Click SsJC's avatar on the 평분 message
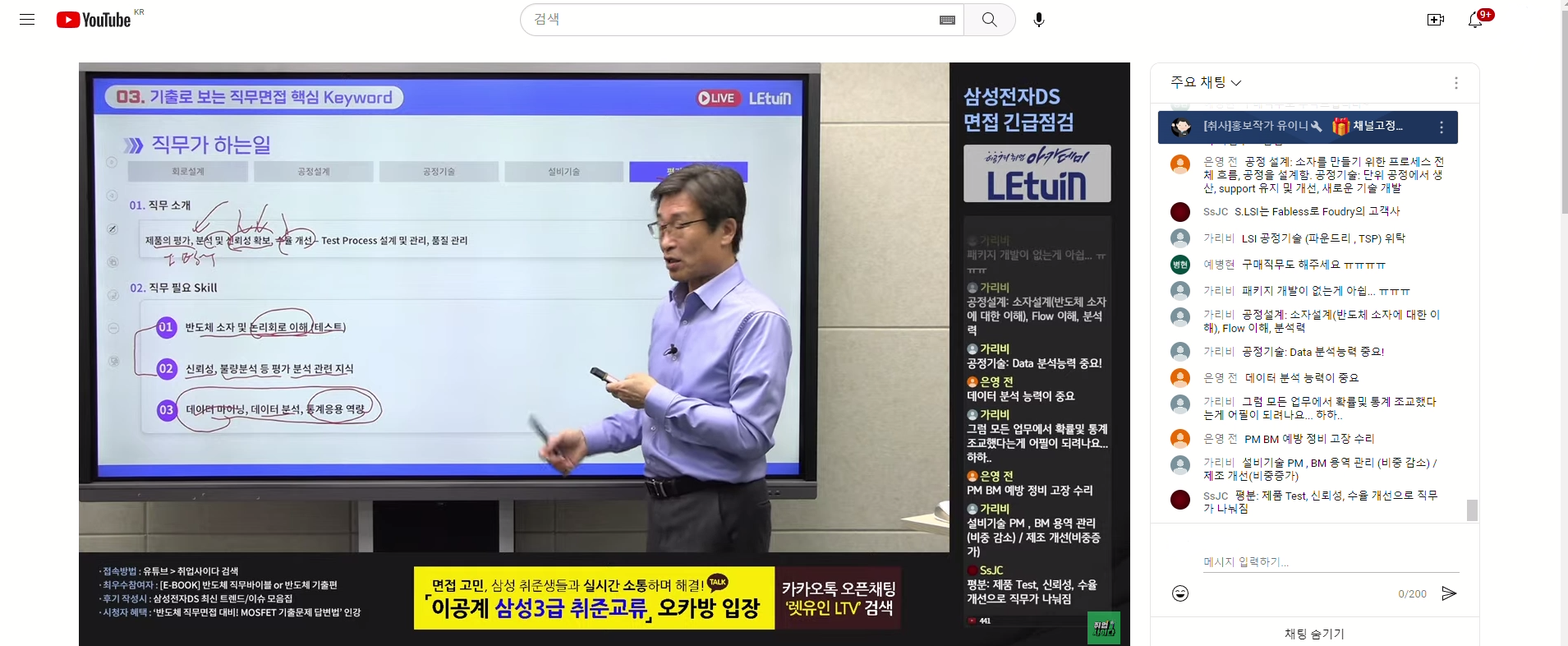The width and height of the screenshot is (1568, 646). (x=1180, y=500)
